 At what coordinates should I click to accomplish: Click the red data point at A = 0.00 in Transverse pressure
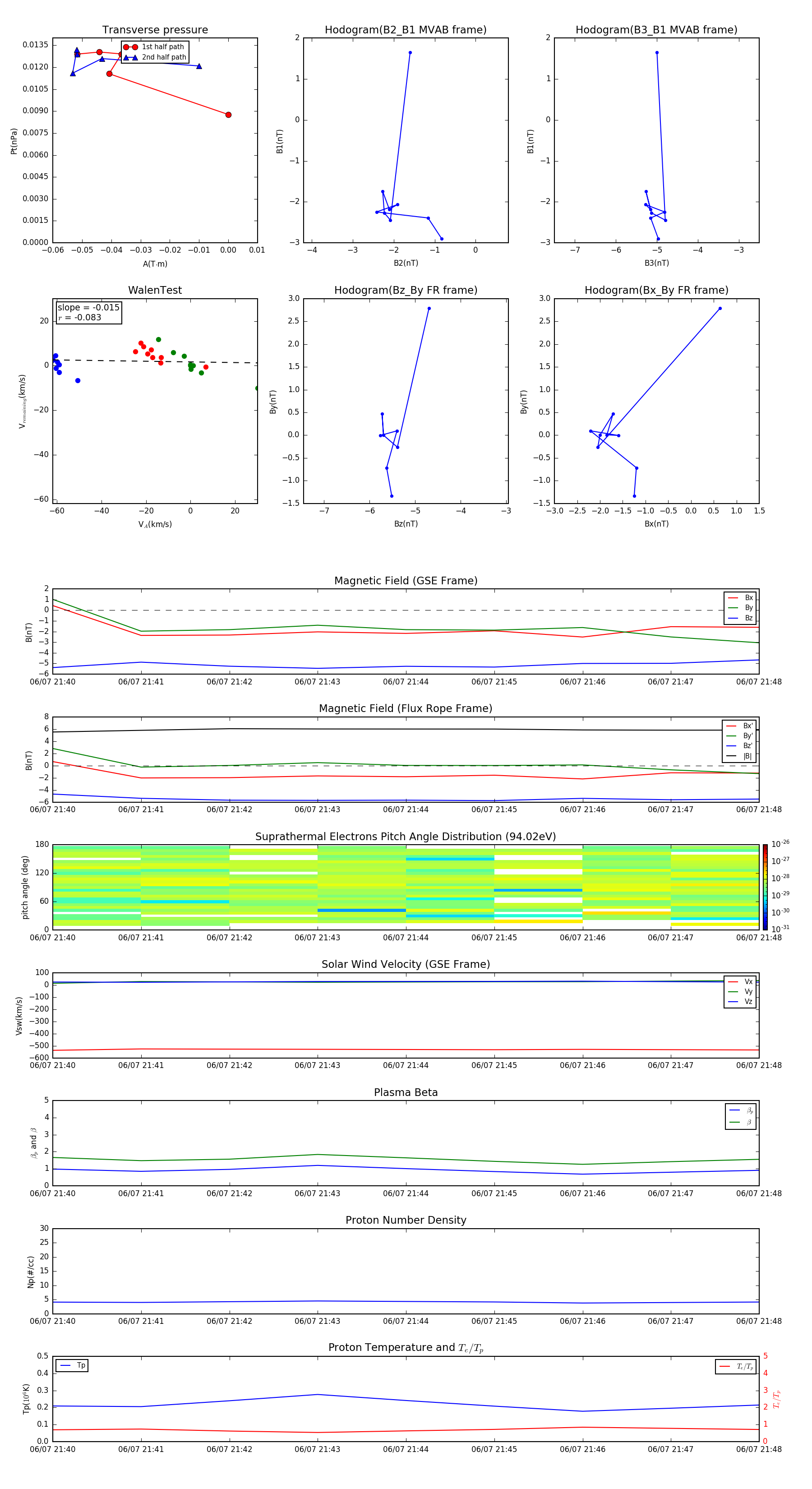click(228, 115)
